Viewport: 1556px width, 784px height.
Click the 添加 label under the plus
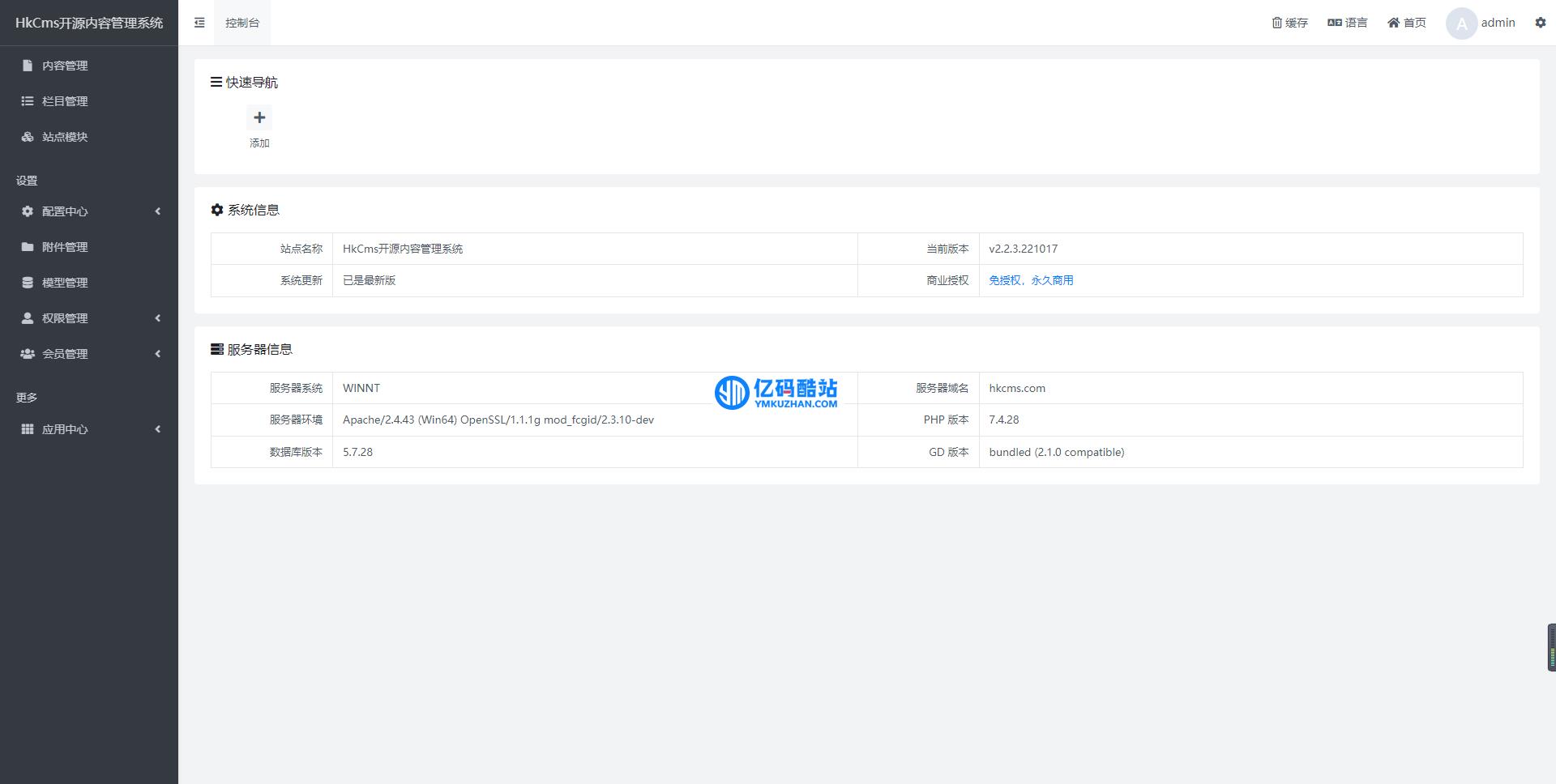[x=259, y=143]
